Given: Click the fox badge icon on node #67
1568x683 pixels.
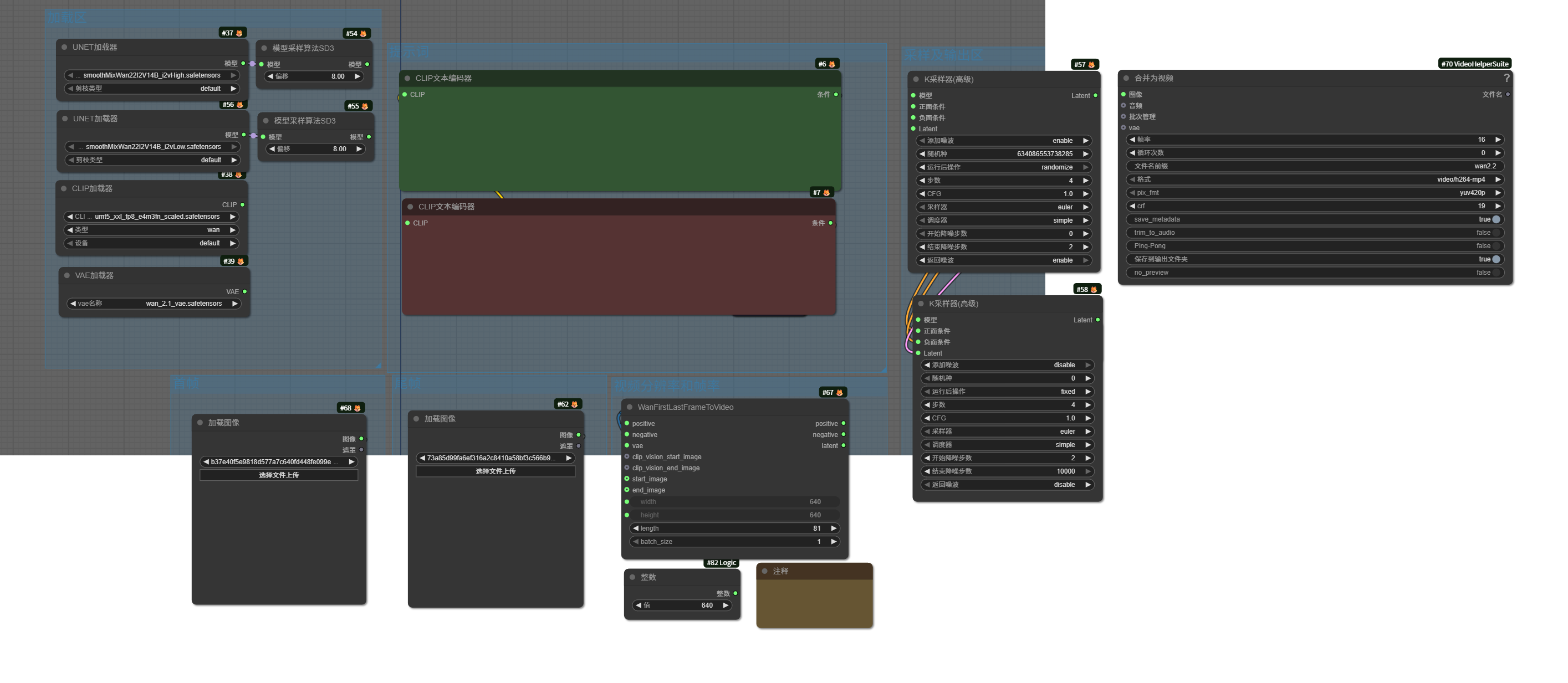Looking at the screenshot, I should pos(839,393).
